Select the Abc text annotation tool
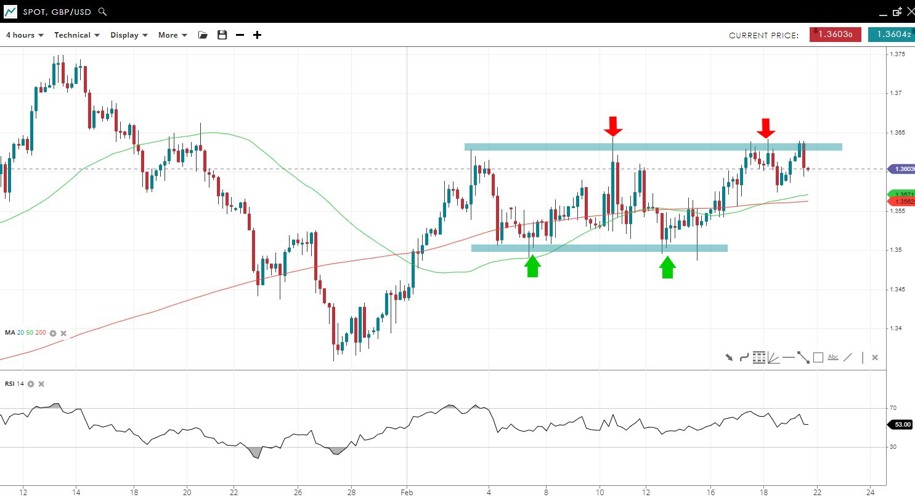Image resolution: width=915 pixels, height=496 pixels. point(833,357)
